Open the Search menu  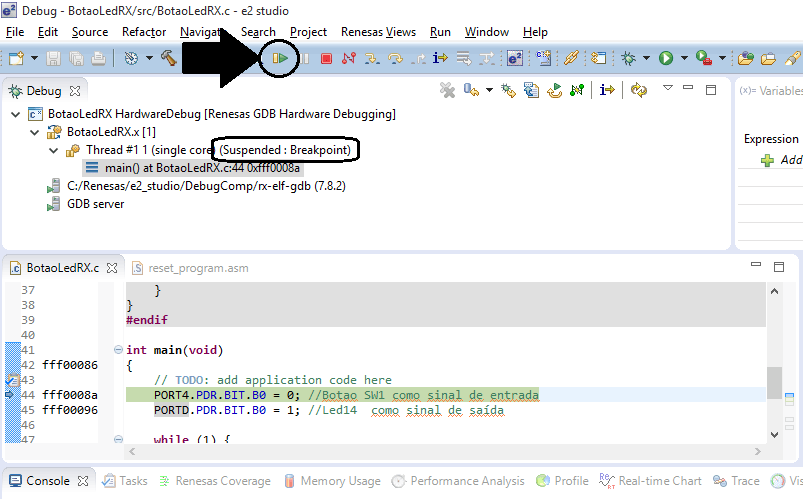[258, 32]
